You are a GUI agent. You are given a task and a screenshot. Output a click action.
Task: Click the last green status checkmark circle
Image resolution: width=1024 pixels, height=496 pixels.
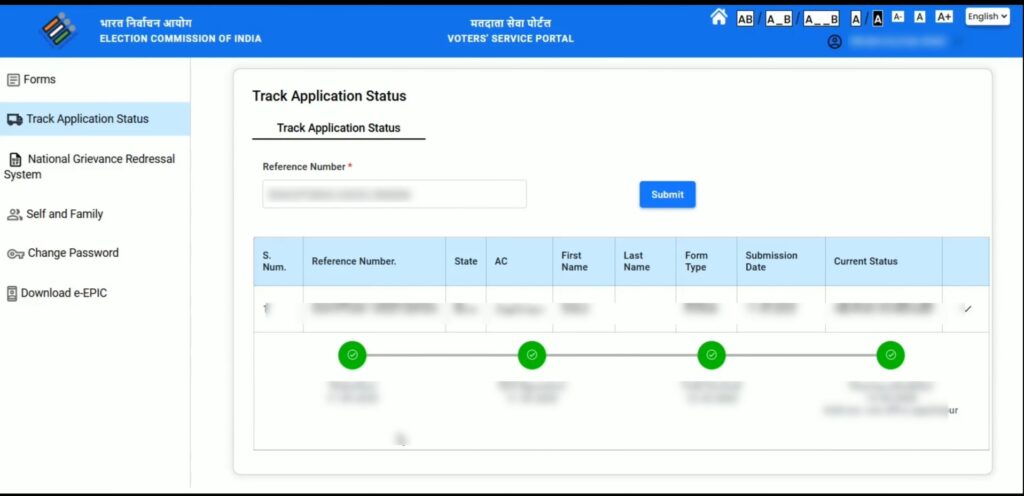890,354
